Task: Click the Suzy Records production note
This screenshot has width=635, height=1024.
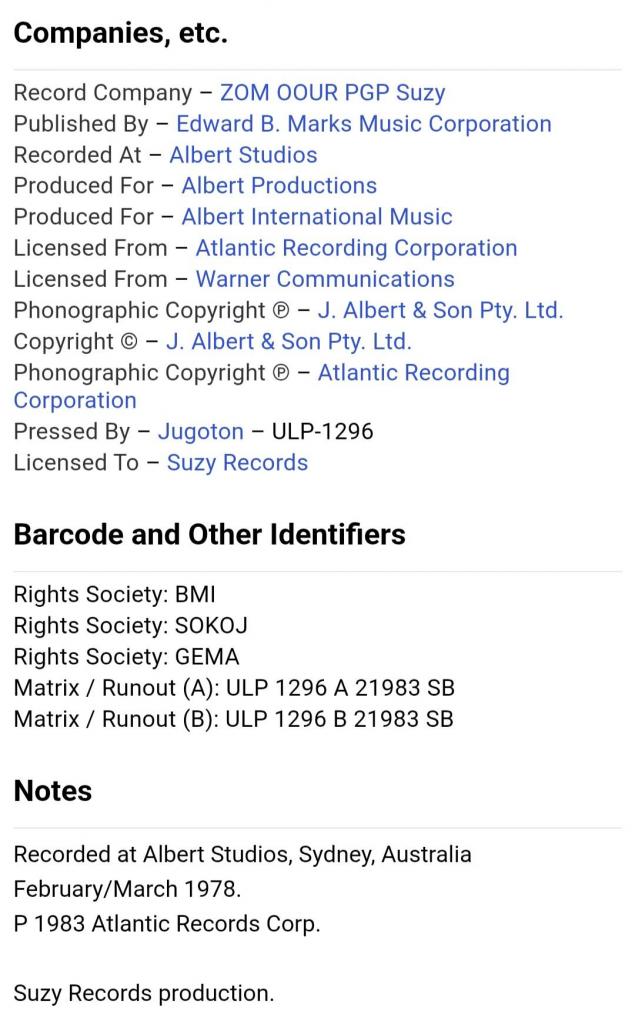Action: [x=143, y=994]
